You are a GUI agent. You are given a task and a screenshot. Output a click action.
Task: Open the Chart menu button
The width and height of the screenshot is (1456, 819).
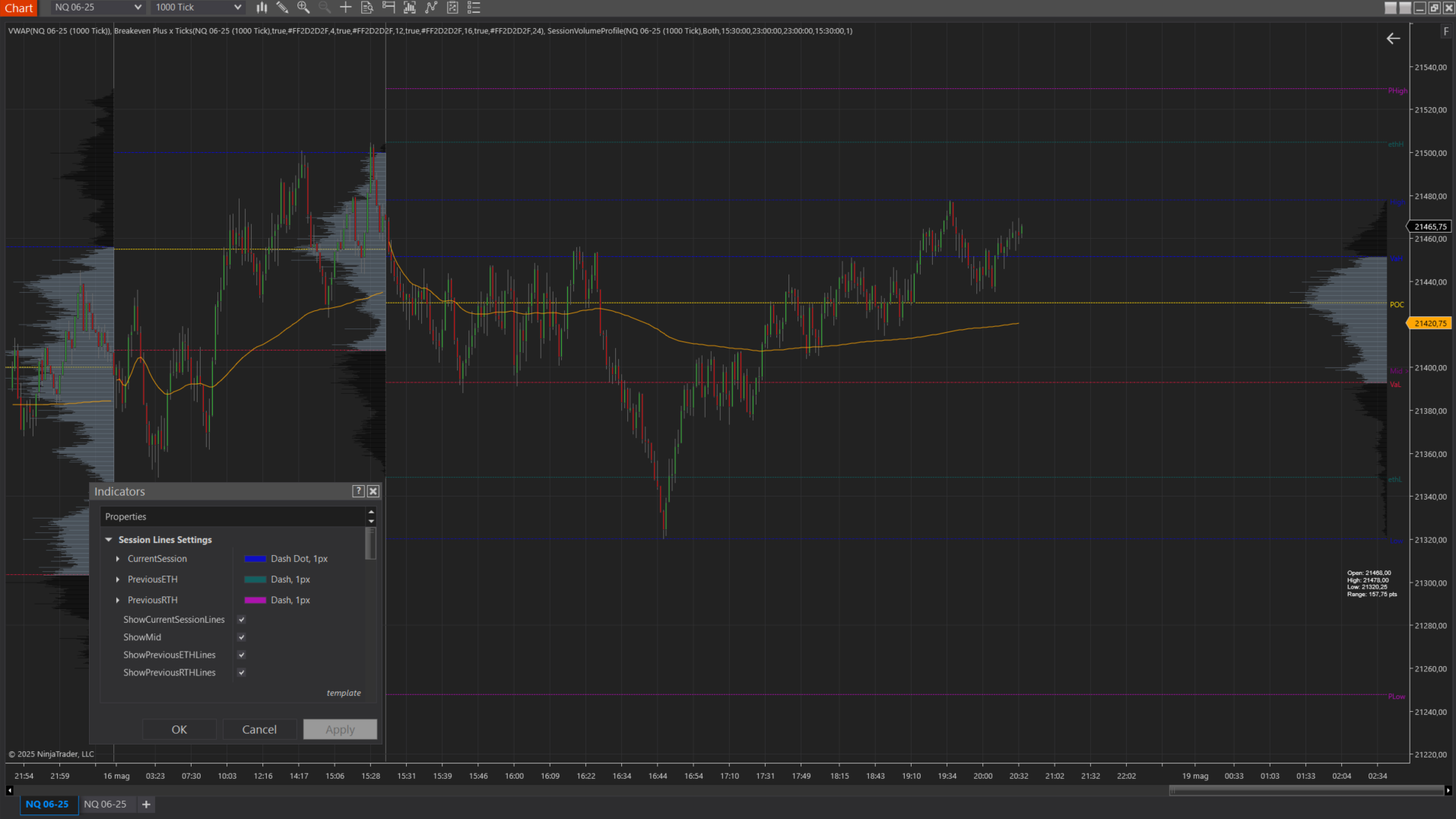click(19, 8)
